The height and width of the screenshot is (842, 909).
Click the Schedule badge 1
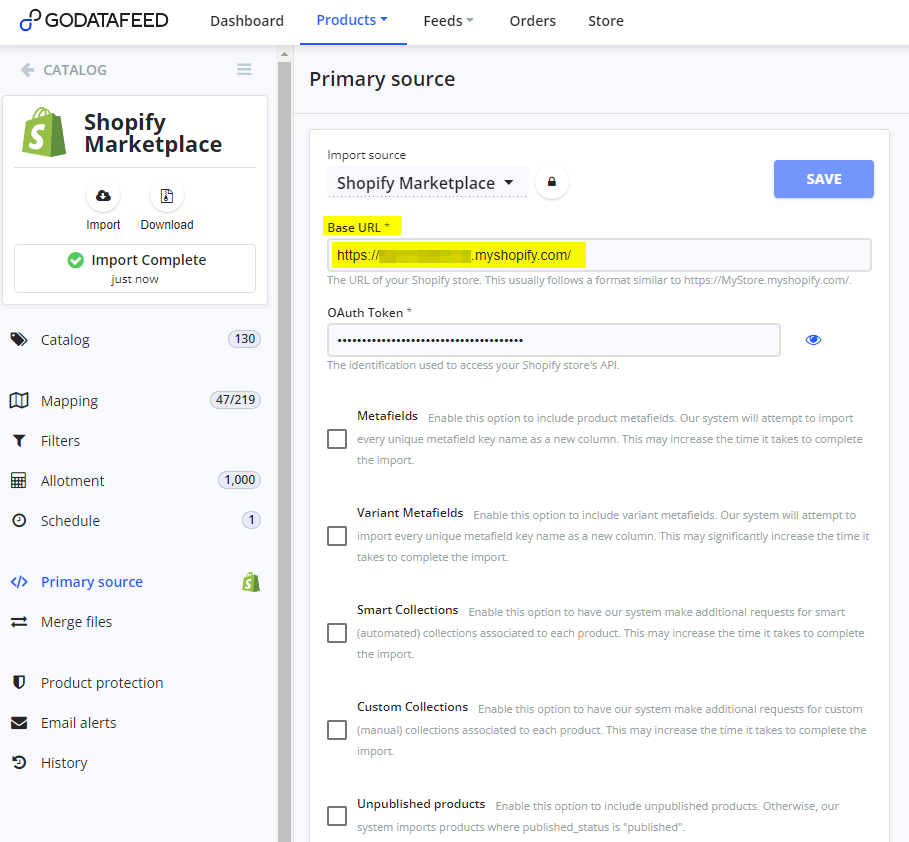251,520
